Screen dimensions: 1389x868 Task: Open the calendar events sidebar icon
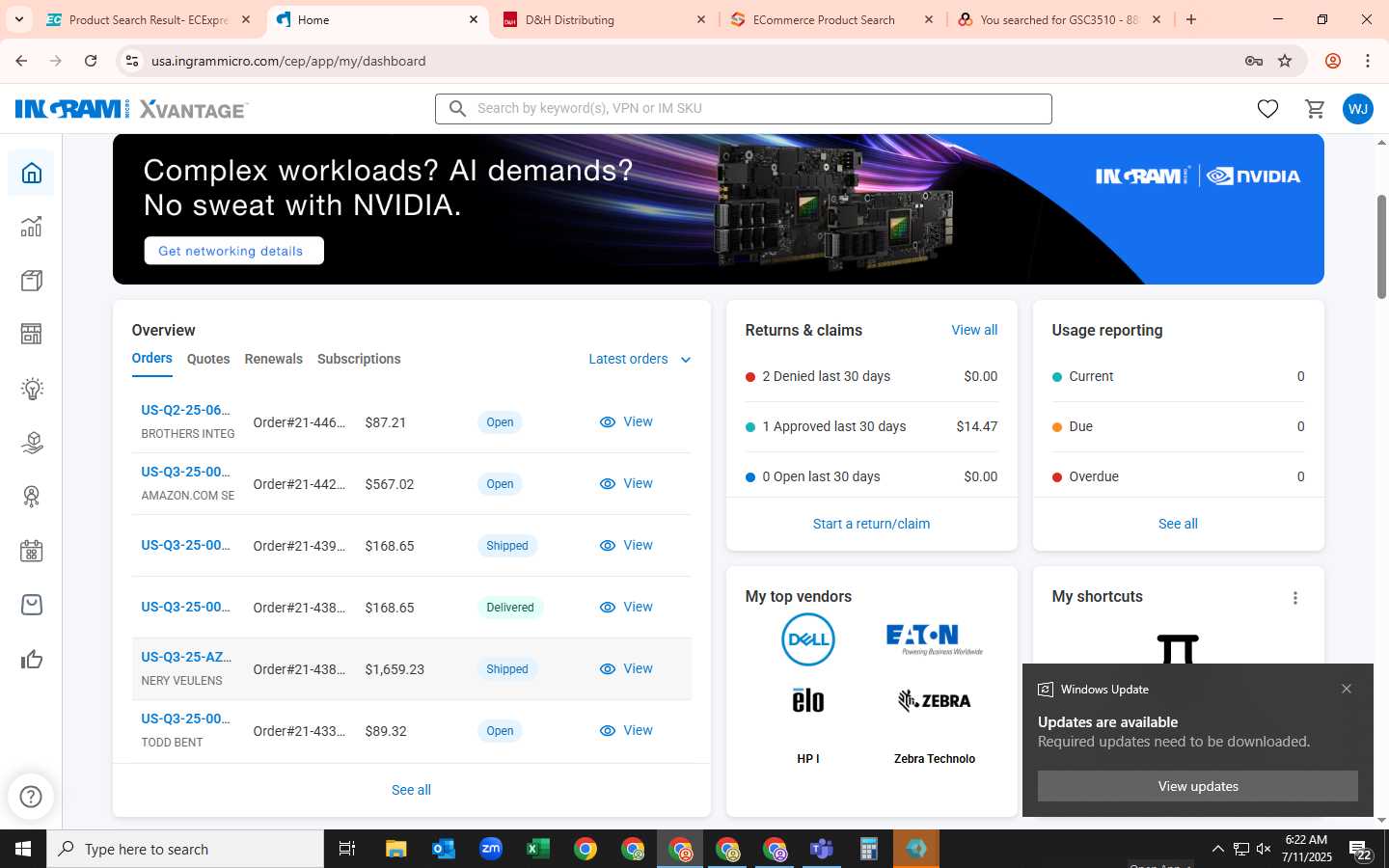(x=32, y=551)
